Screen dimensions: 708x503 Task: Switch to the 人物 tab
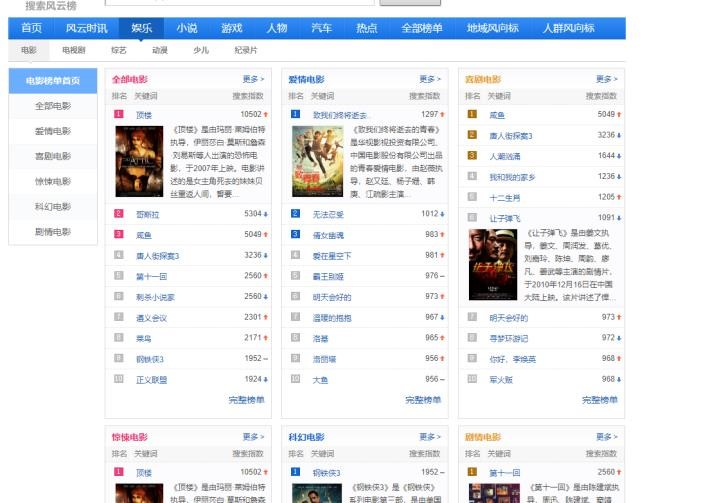point(277,28)
